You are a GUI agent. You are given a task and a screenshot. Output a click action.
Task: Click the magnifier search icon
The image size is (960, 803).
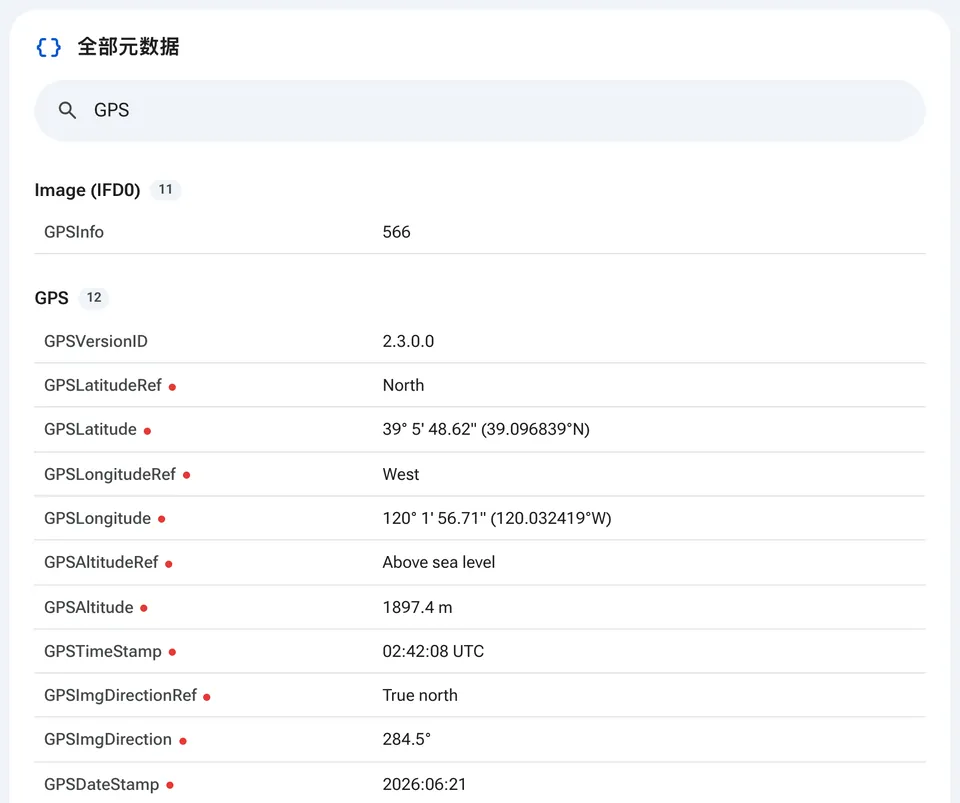coord(67,110)
